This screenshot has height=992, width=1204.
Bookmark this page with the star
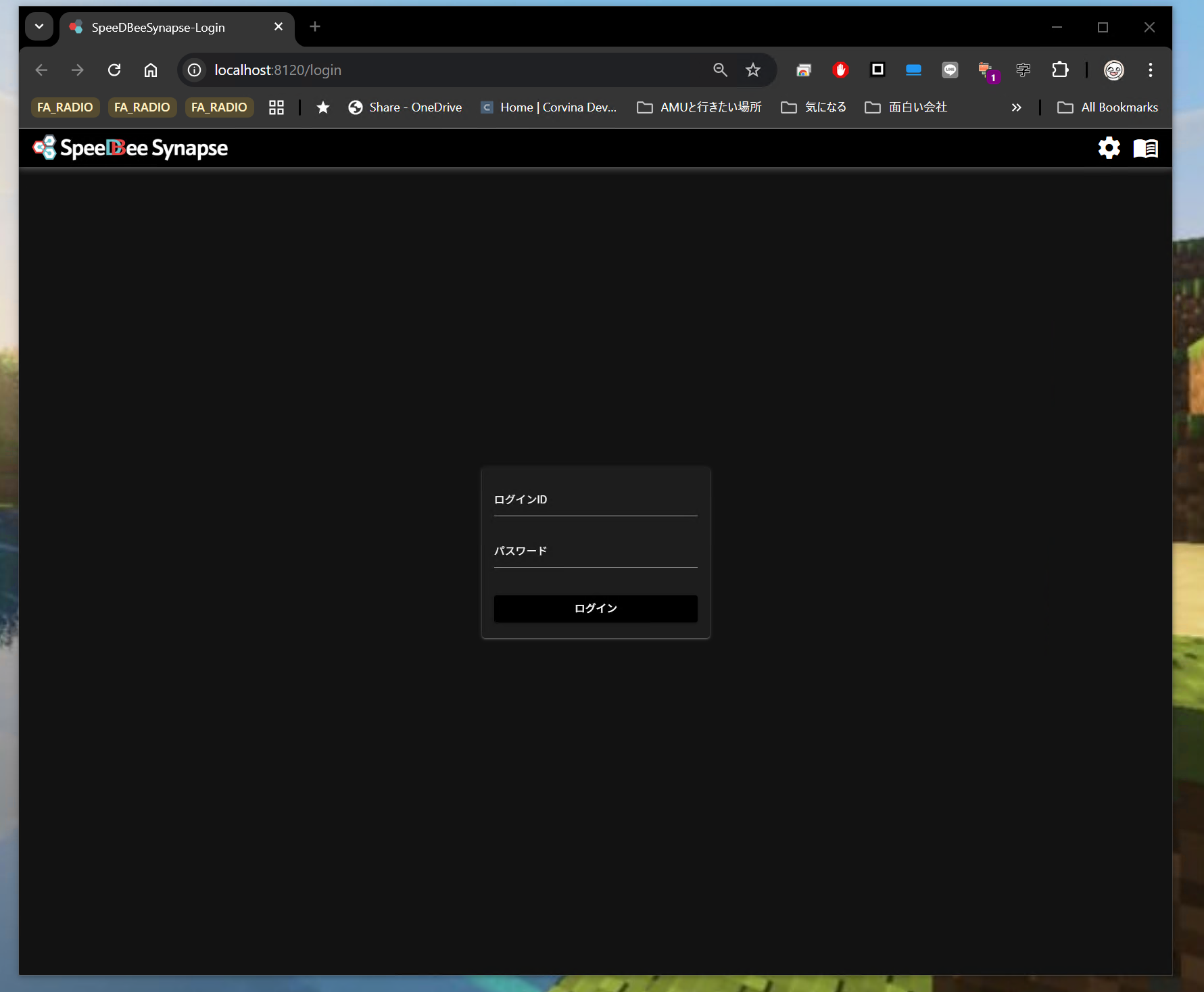click(x=752, y=70)
